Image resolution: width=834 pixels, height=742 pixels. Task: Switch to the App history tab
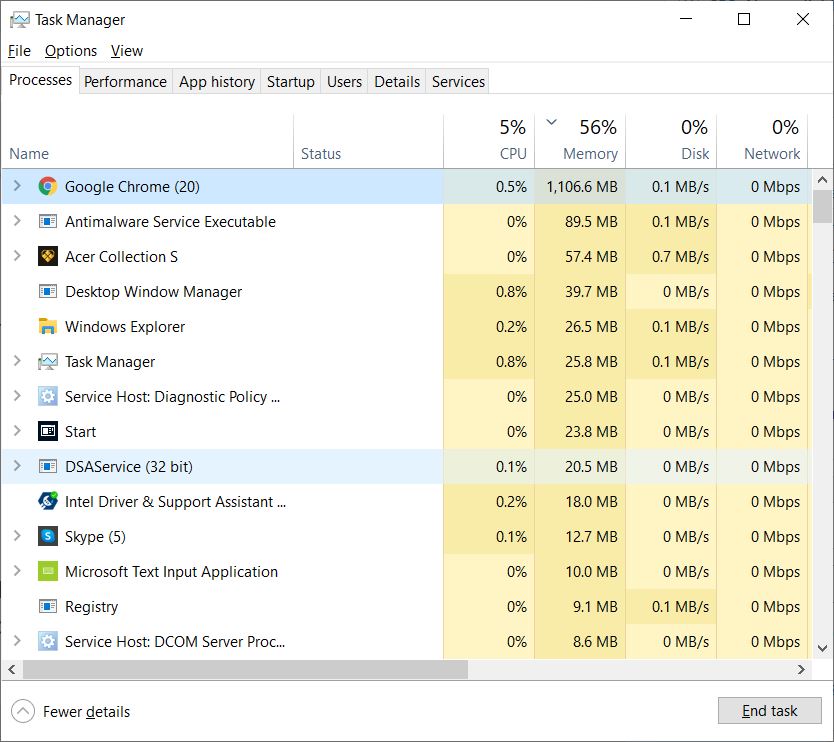[x=216, y=81]
